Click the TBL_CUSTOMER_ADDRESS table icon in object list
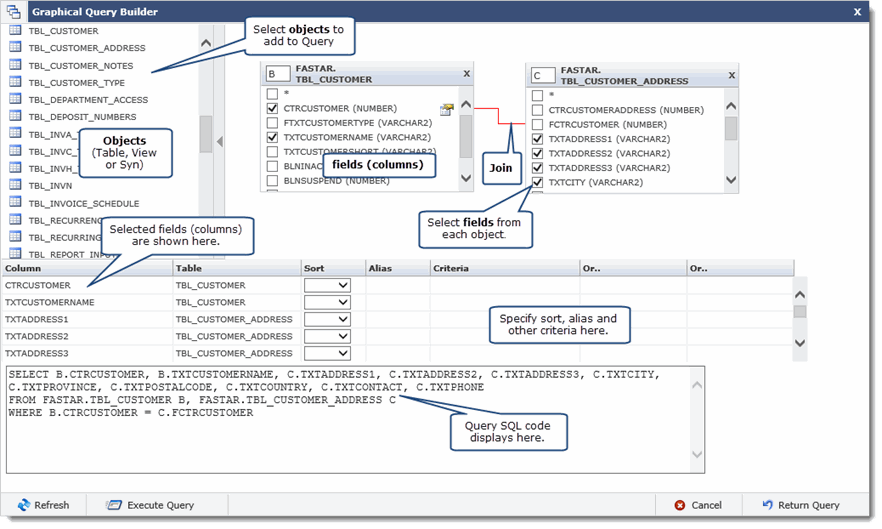The height and width of the screenshot is (529, 882). pos(16,47)
